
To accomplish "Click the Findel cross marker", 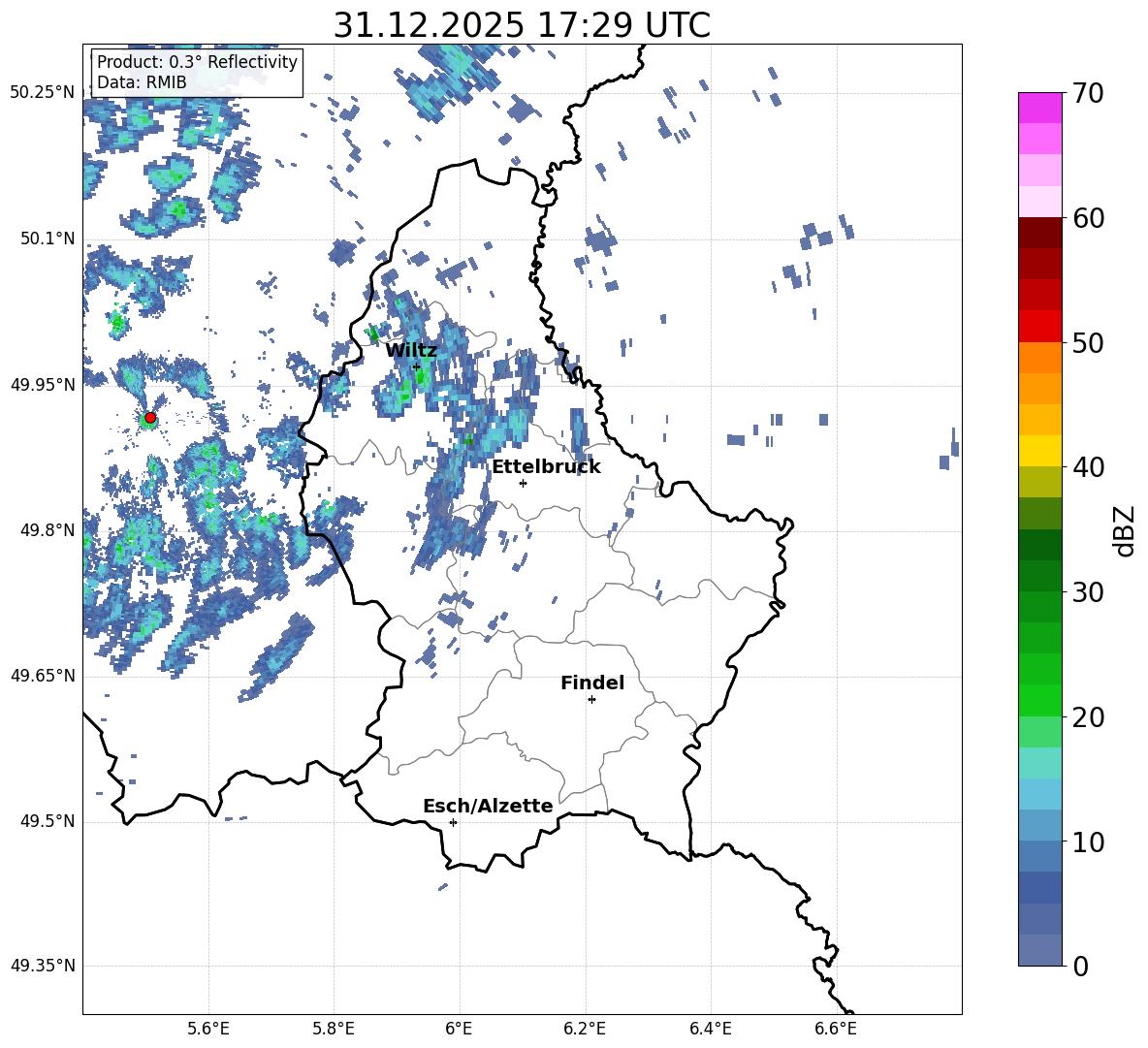I will pos(591,700).
